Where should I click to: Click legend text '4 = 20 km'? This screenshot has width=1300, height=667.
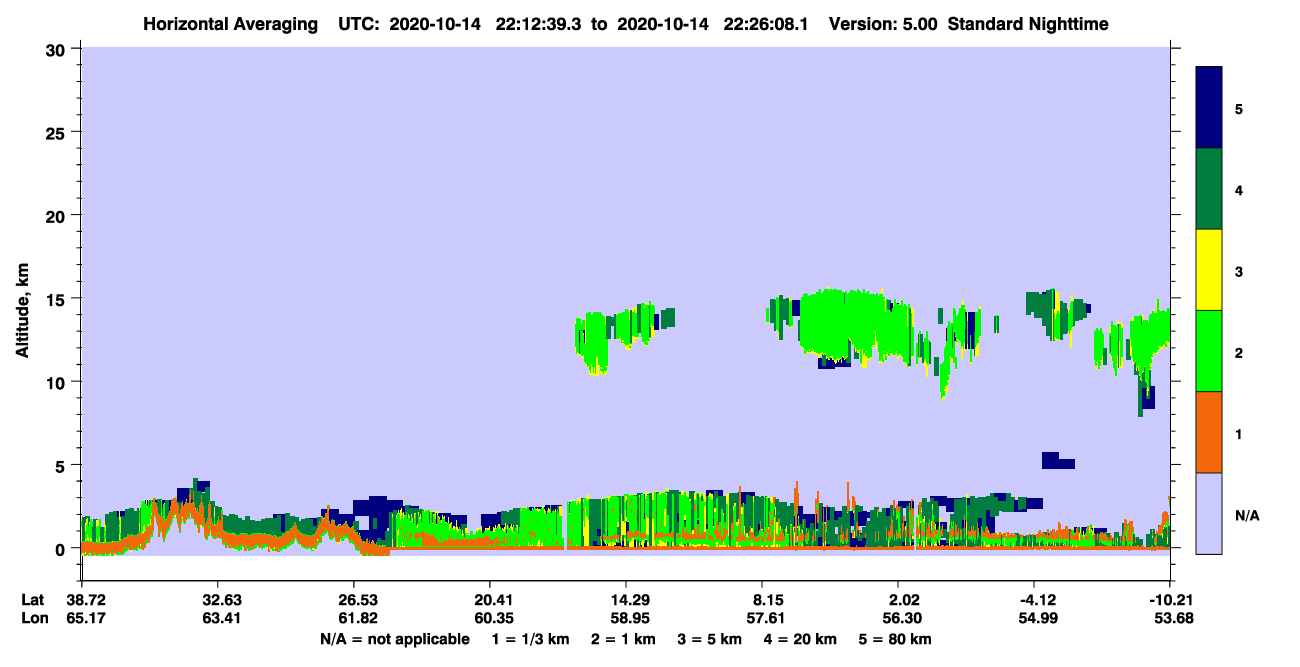(802, 639)
